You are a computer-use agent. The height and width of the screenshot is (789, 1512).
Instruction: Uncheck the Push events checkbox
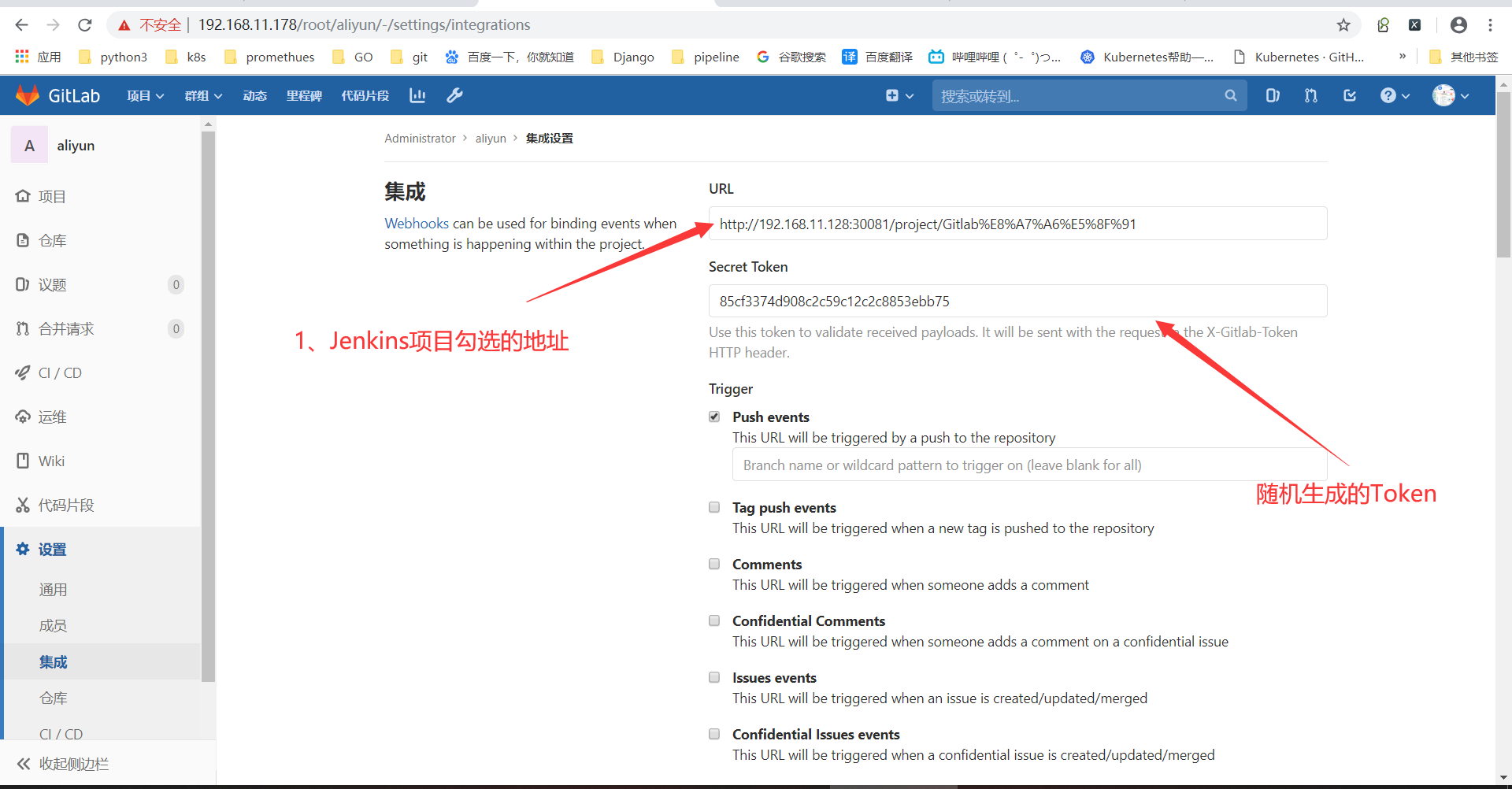pyautogui.click(x=714, y=417)
